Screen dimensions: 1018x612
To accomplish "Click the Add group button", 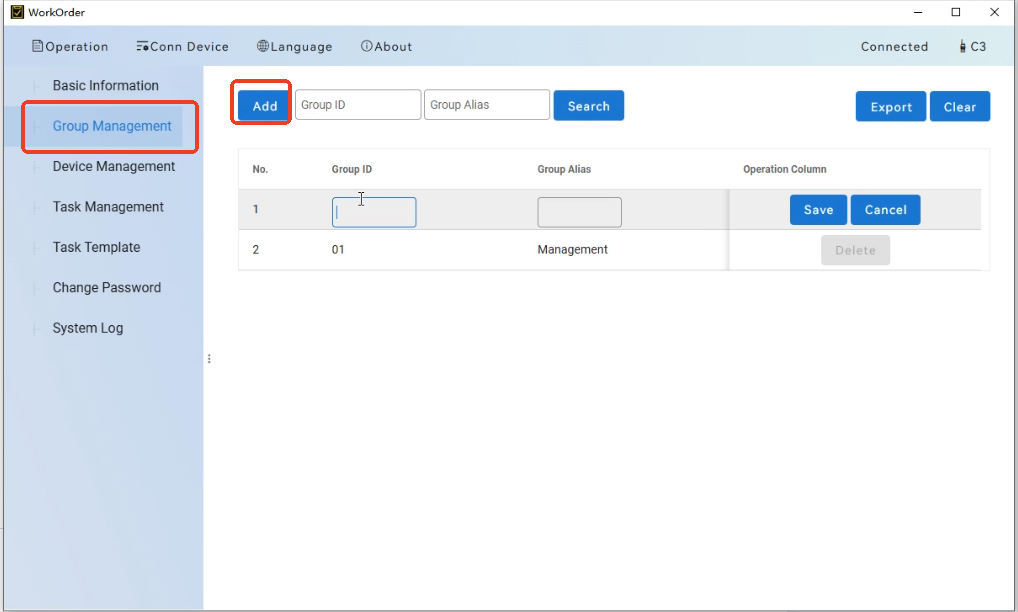I will pyautogui.click(x=264, y=106).
